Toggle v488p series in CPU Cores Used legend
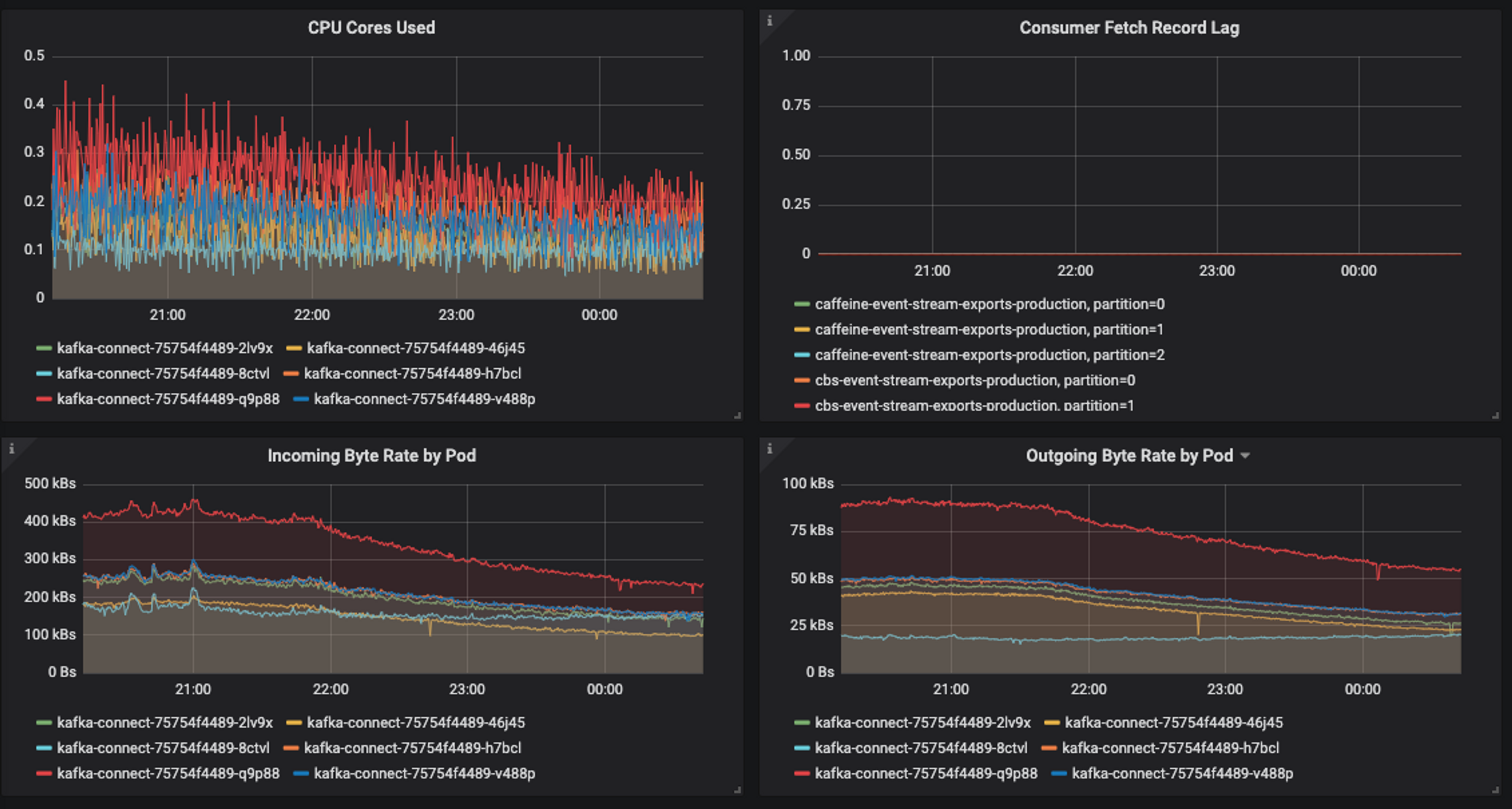This screenshot has height=809, width=1512. point(424,399)
